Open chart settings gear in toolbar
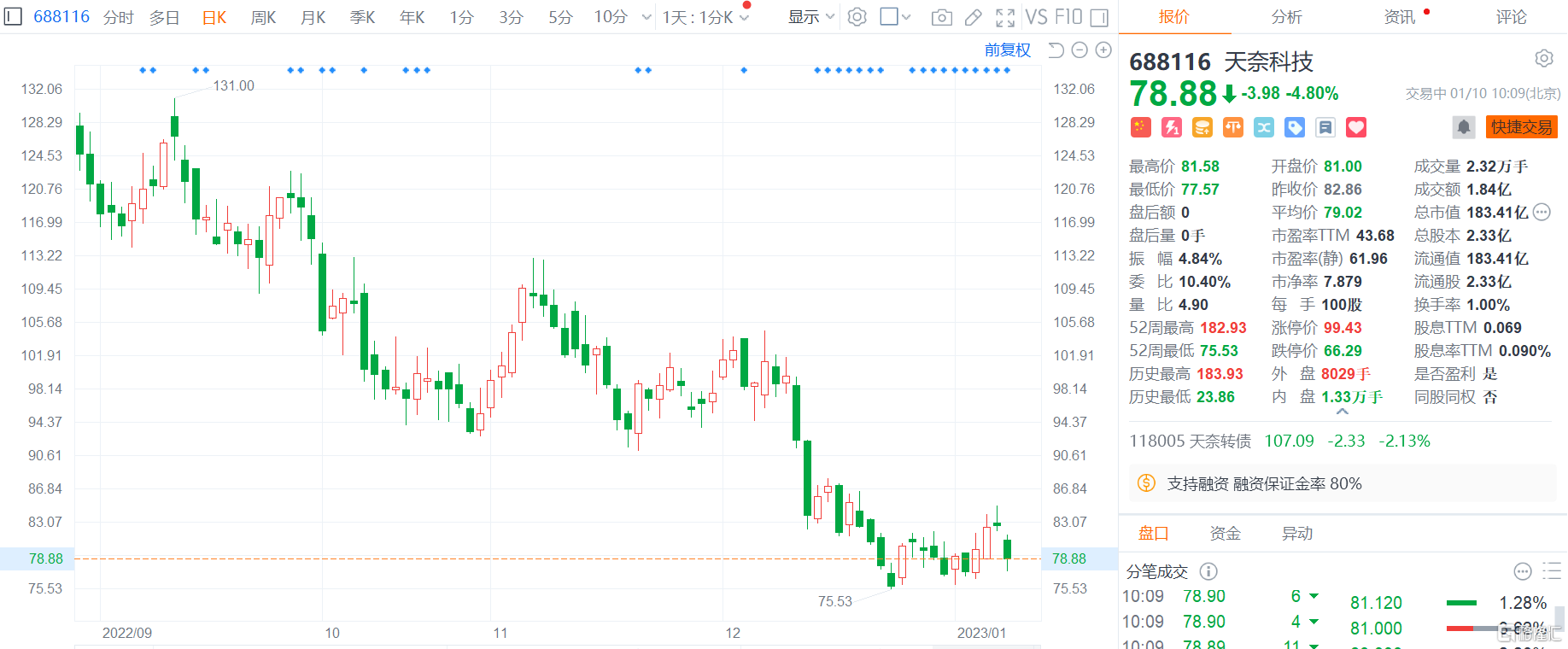 pyautogui.click(x=857, y=17)
